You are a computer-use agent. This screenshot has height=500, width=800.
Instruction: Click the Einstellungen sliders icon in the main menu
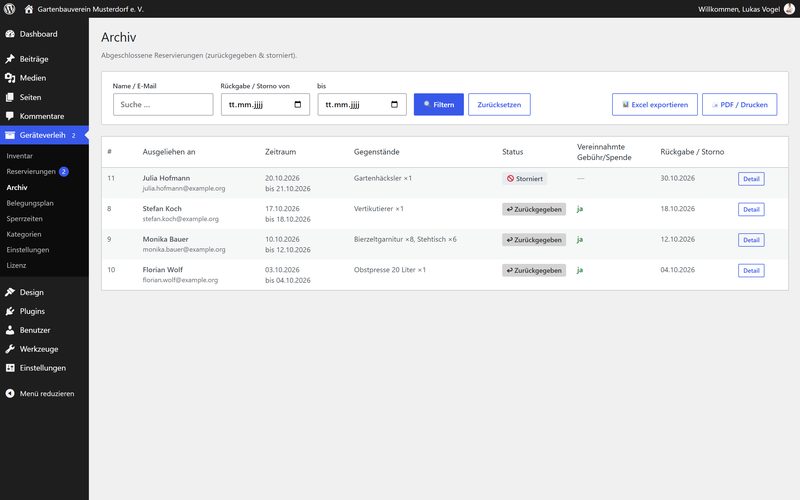(x=10, y=368)
